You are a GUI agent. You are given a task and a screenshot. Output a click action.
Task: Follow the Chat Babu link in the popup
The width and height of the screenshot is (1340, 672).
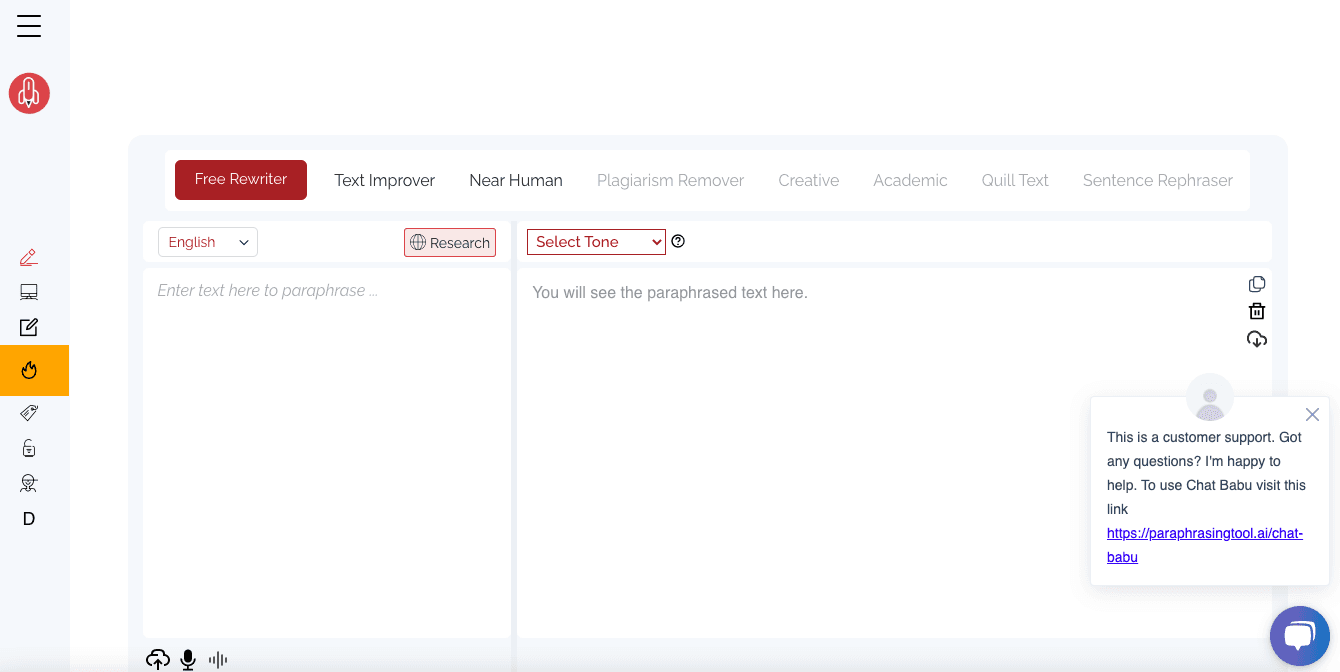1204,545
